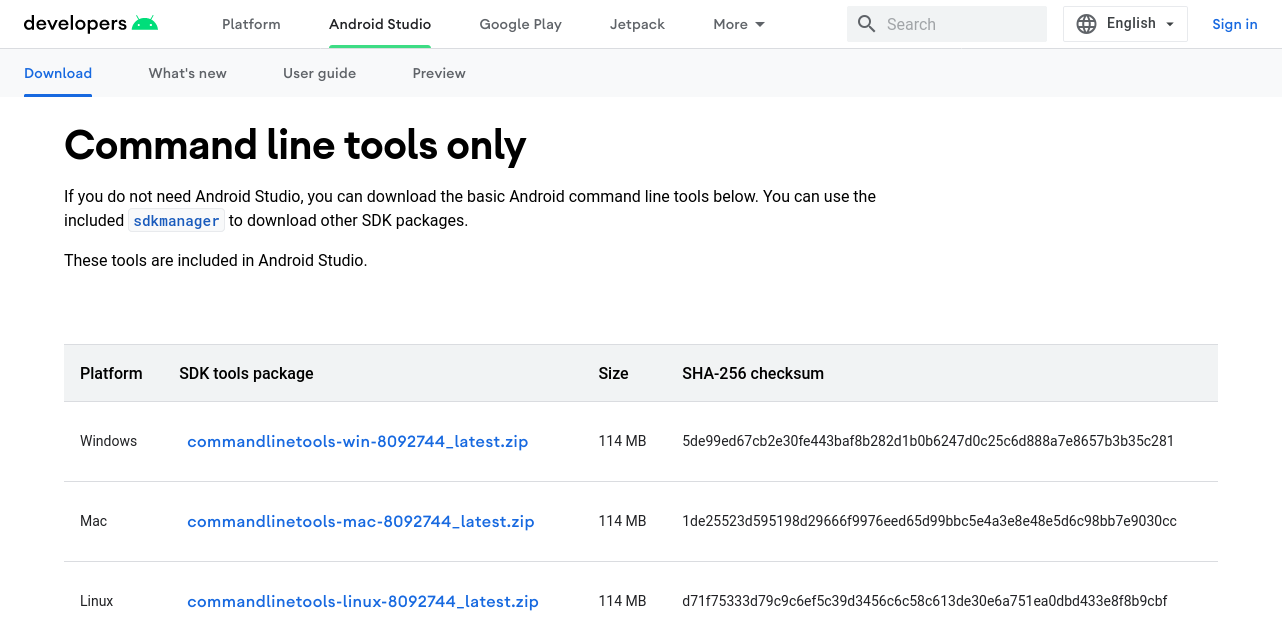Click the Linux platform cell
Screen dimensions: 1282x627
tap(97, 601)
